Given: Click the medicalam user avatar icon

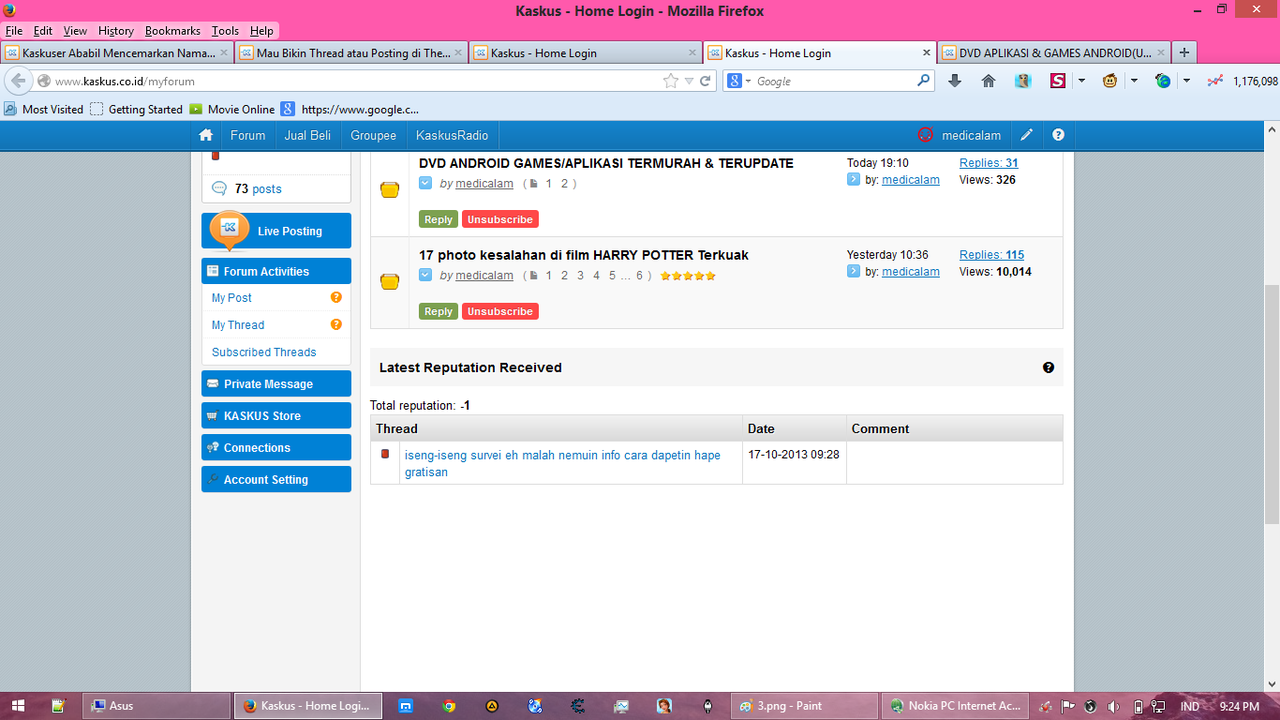Looking at the screenshot, I should click(926, 135).
